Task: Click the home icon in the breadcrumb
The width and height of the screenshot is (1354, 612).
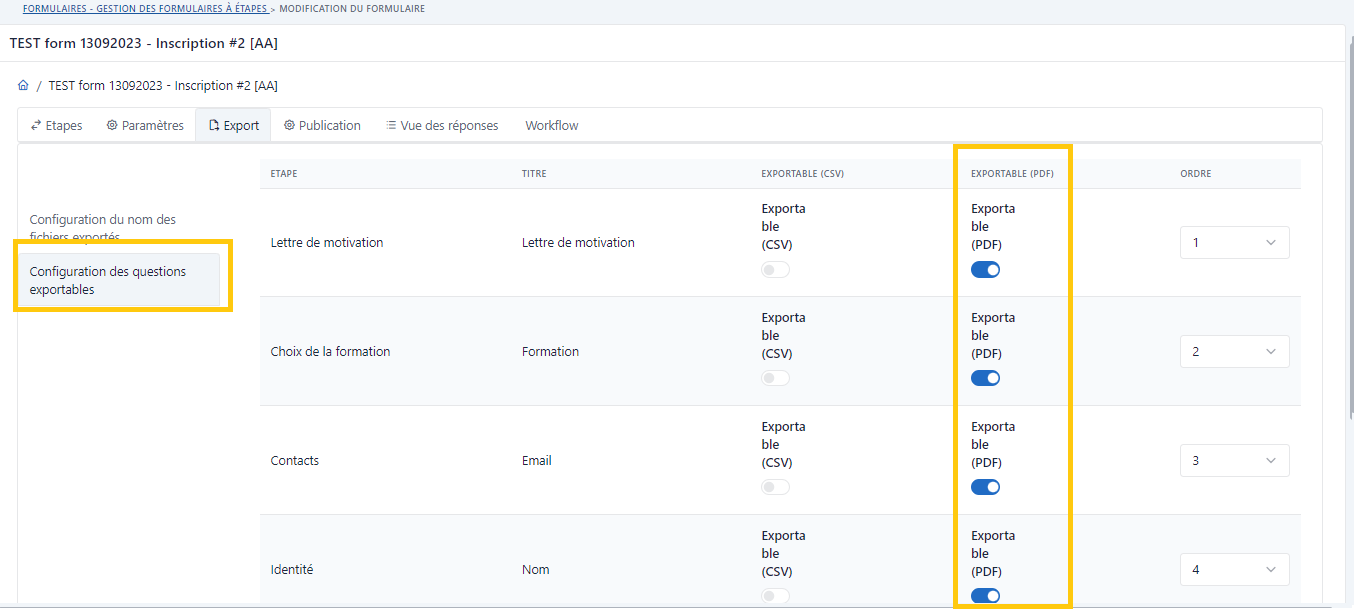Action: coord(23,86)
